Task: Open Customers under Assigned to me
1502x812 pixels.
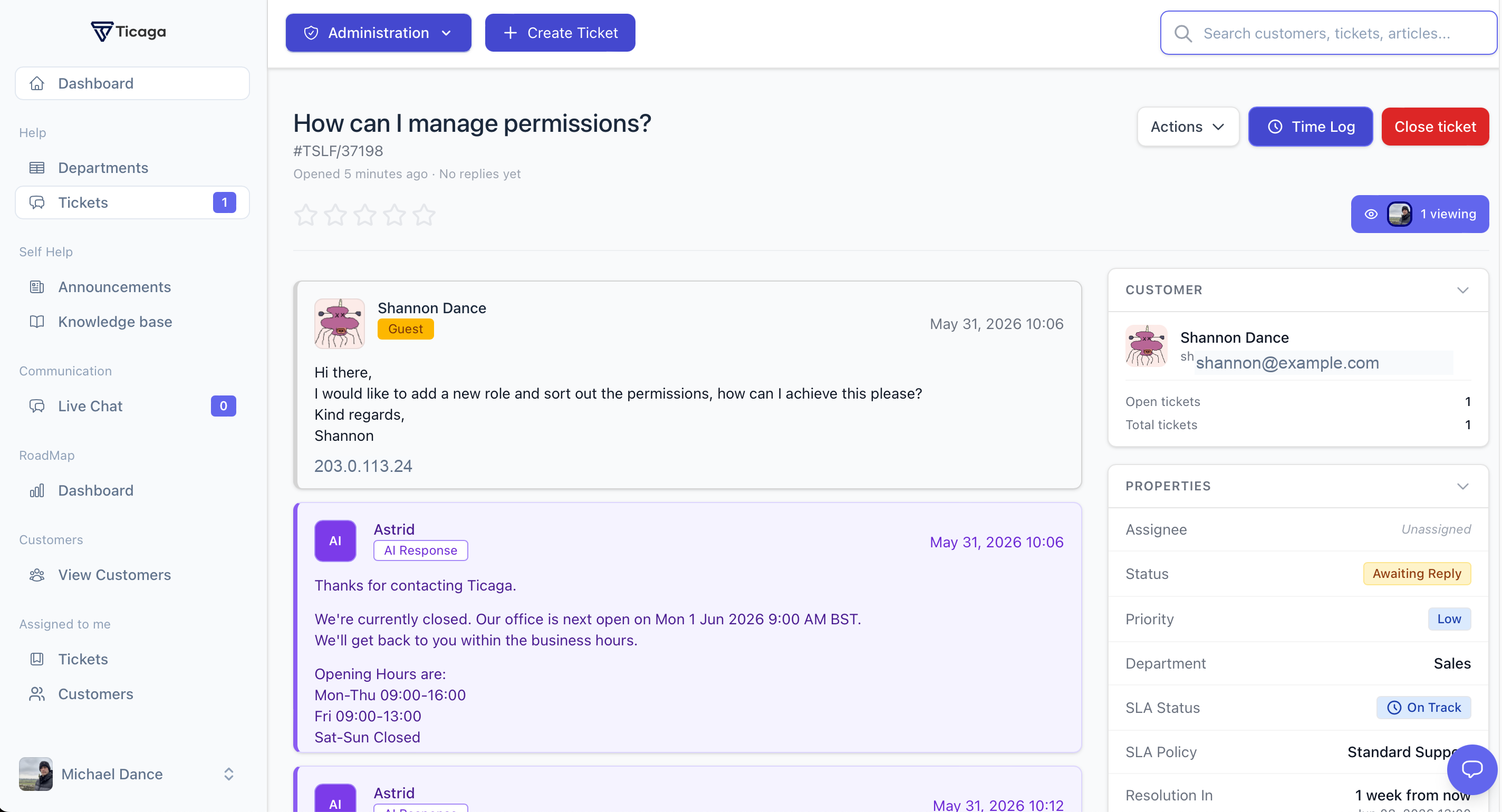Action: click(x=132, y=694)
